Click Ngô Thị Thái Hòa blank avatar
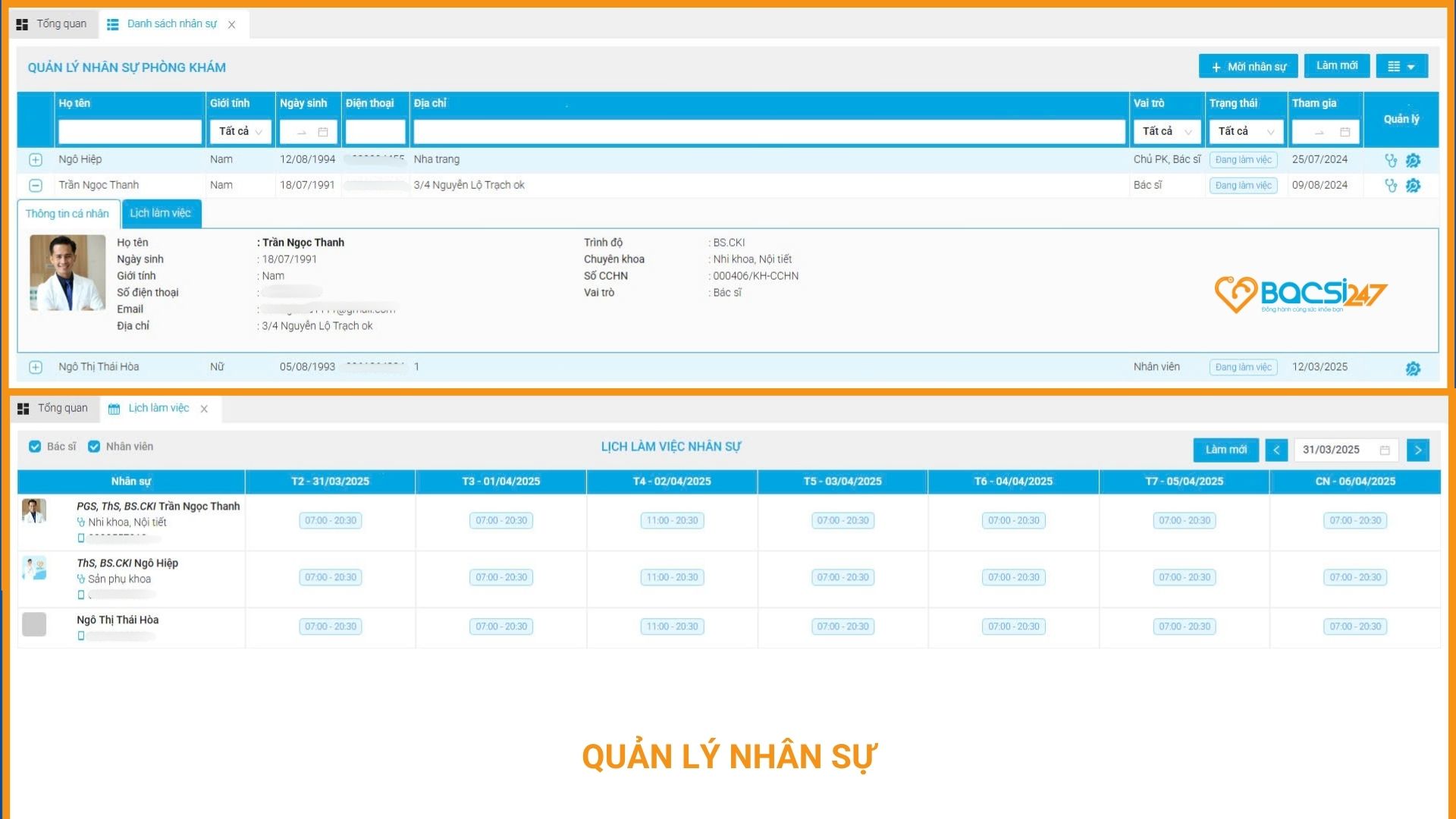This screenshot has height=819, width=1456. pyautogui.click(x=34, y=624)
